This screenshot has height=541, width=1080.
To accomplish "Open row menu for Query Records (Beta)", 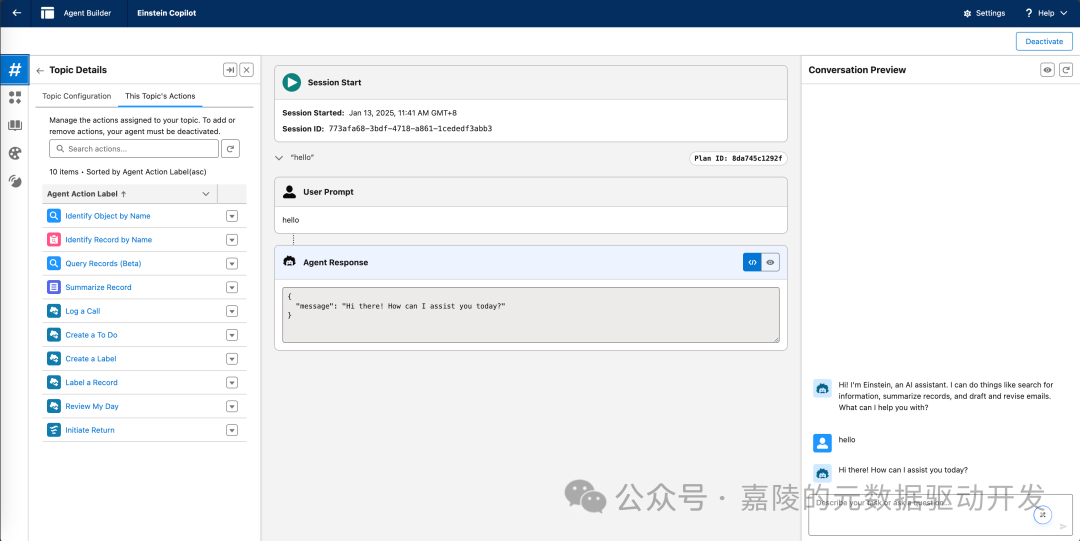I will (232, 264).
